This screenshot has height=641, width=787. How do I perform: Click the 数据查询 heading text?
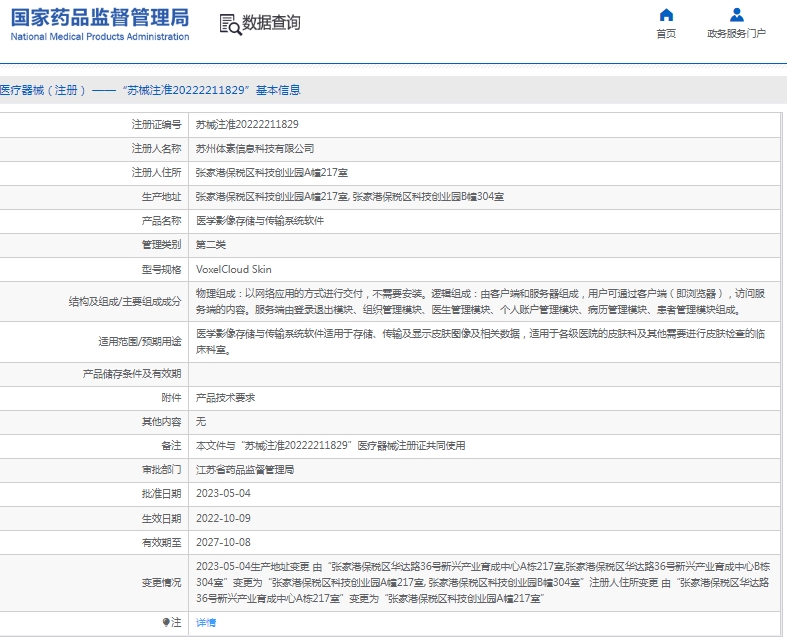271,23
